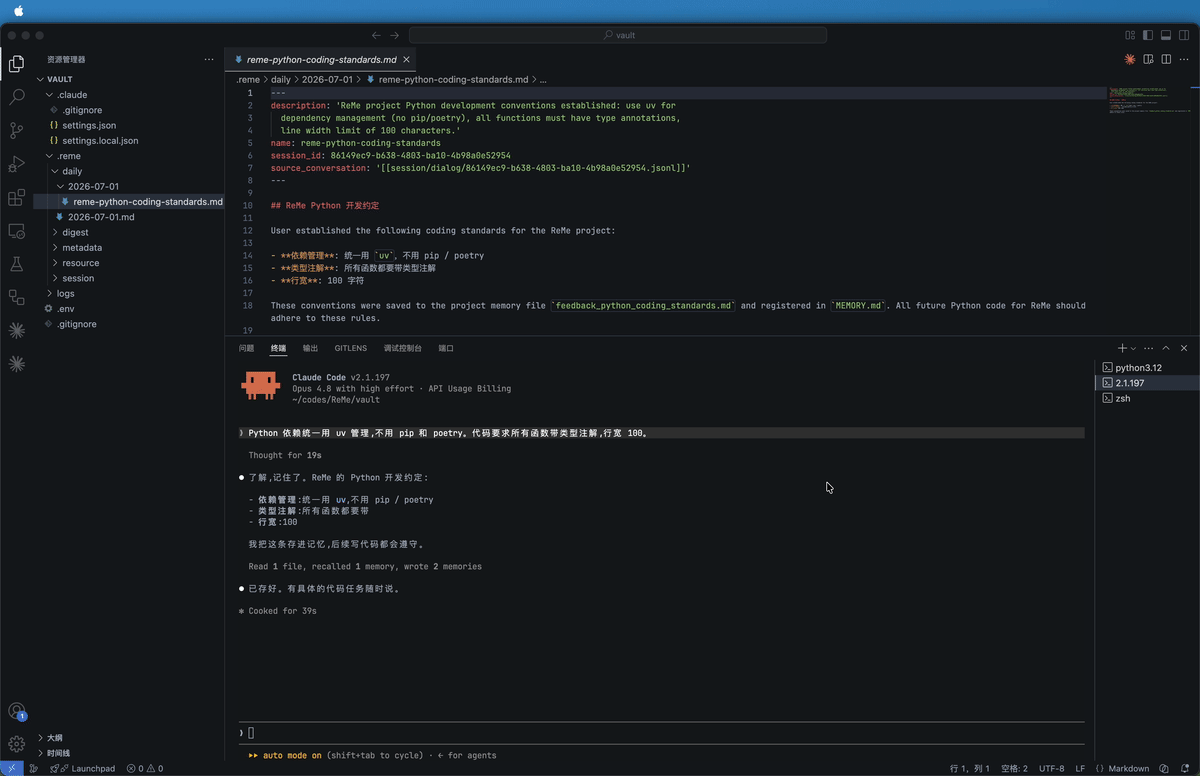The width and height of the screenshot is (1200, 776).
Task: Open the .env file in explorer
Action: click(x=66, y=309)
